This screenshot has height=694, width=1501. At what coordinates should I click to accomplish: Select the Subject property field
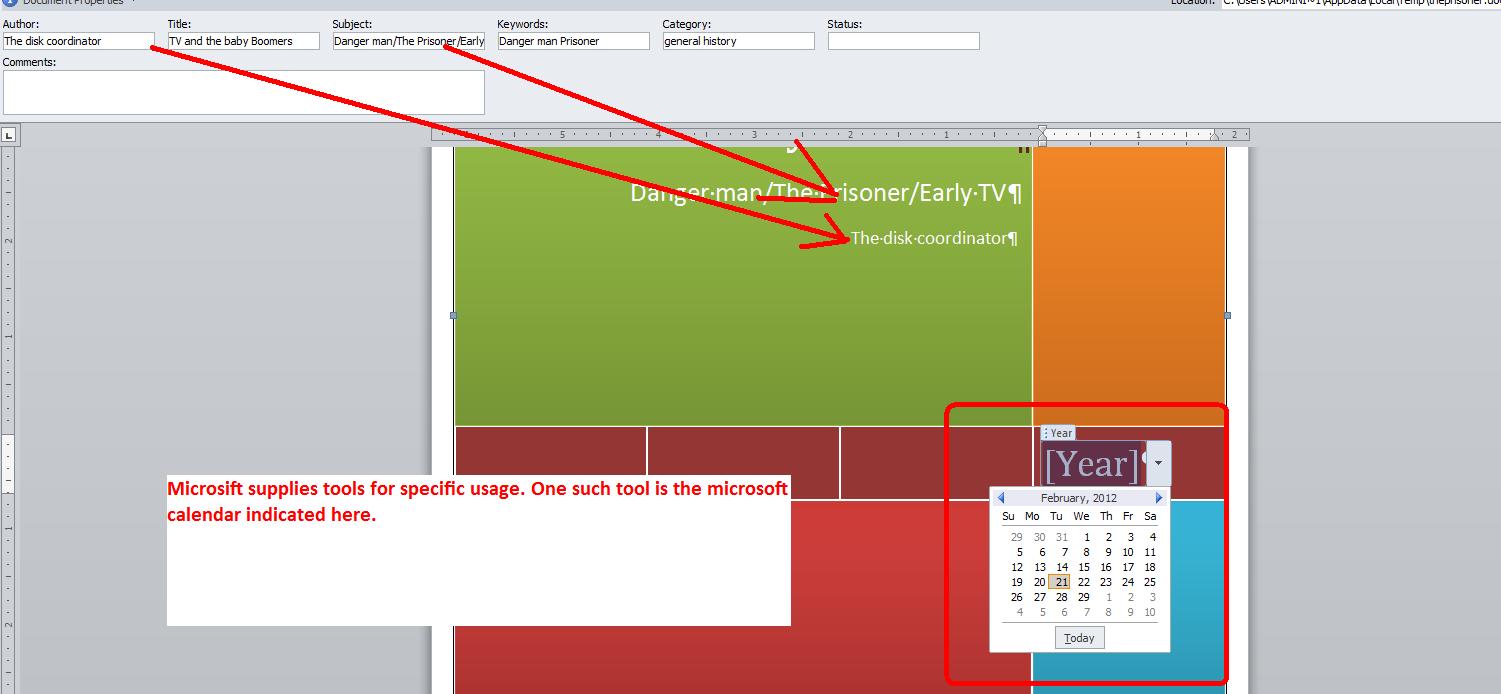(409, 41)
